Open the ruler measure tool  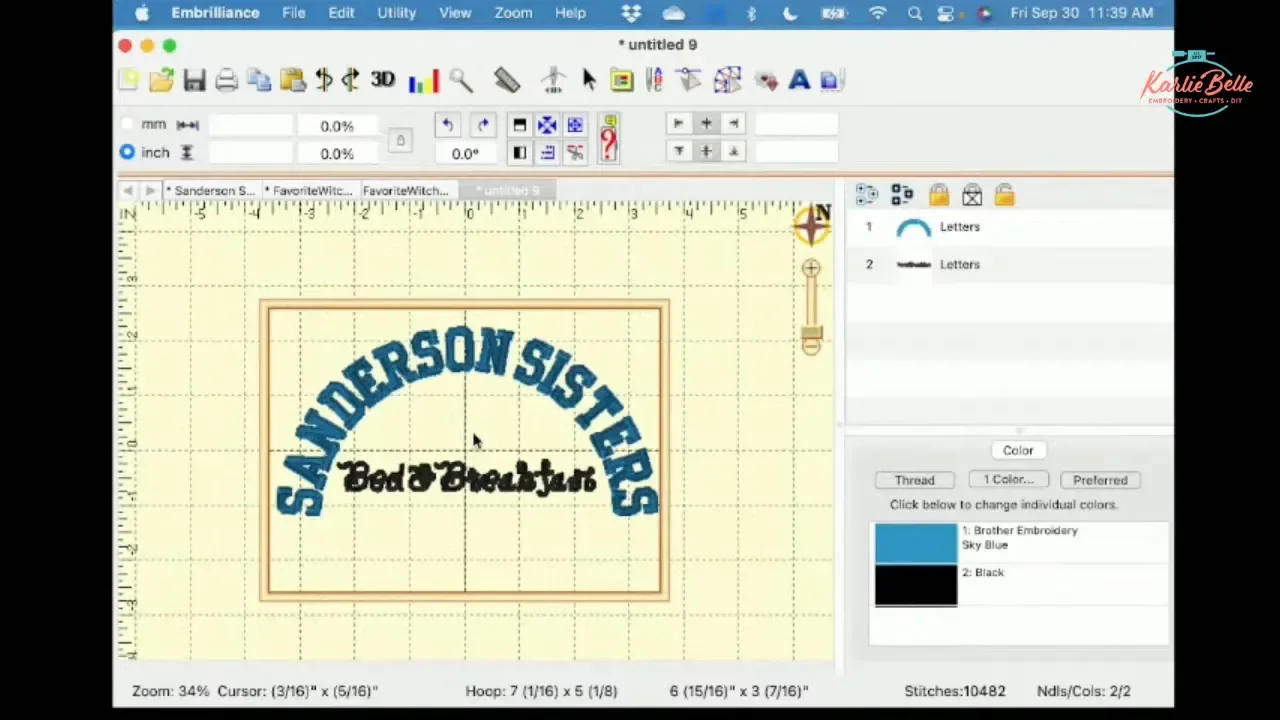tap(507, 80)
